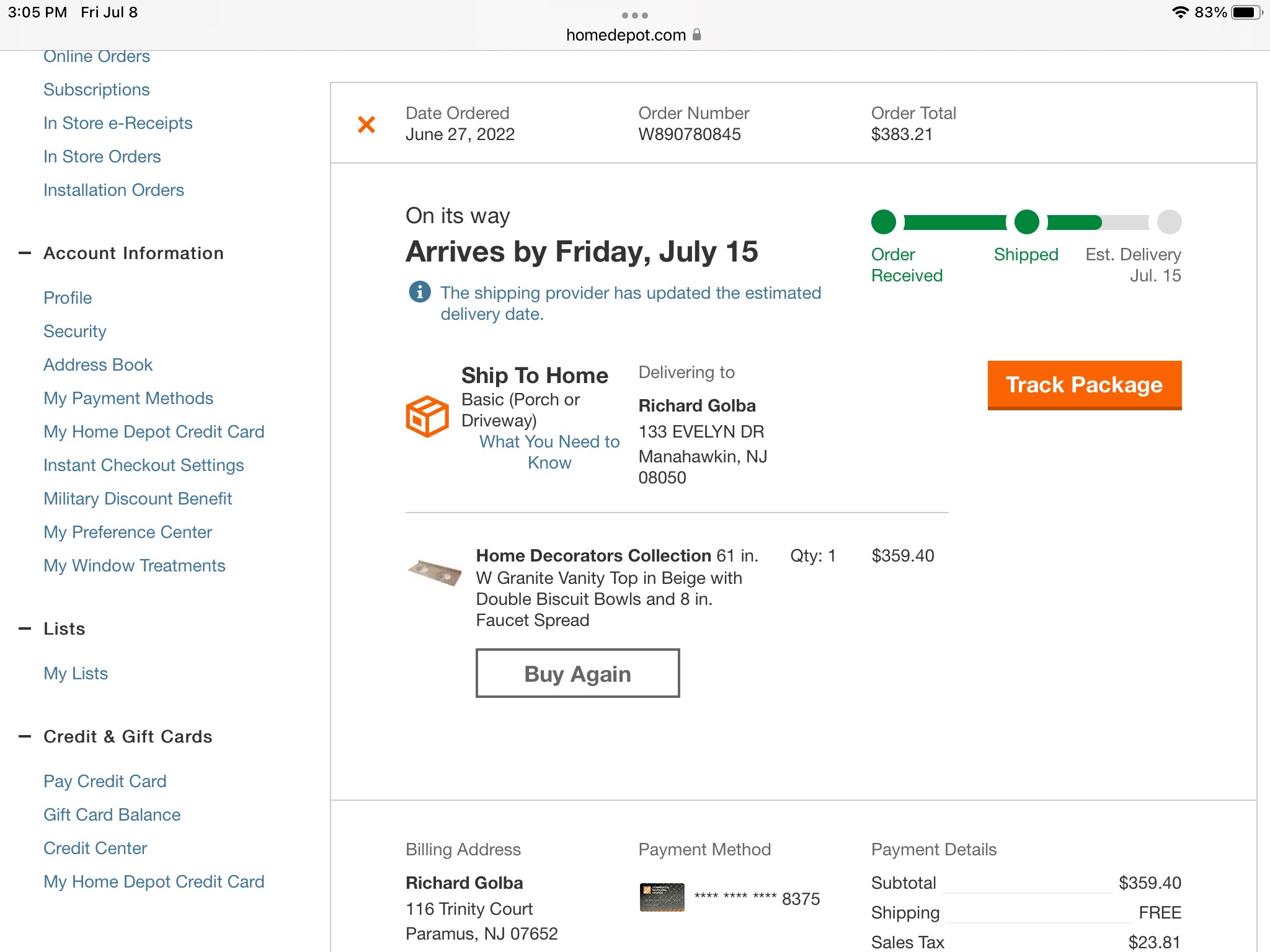Open Subscriptions in the sidebar
This screenshot has height=952, width=1270.
click(x=97, y=90)
